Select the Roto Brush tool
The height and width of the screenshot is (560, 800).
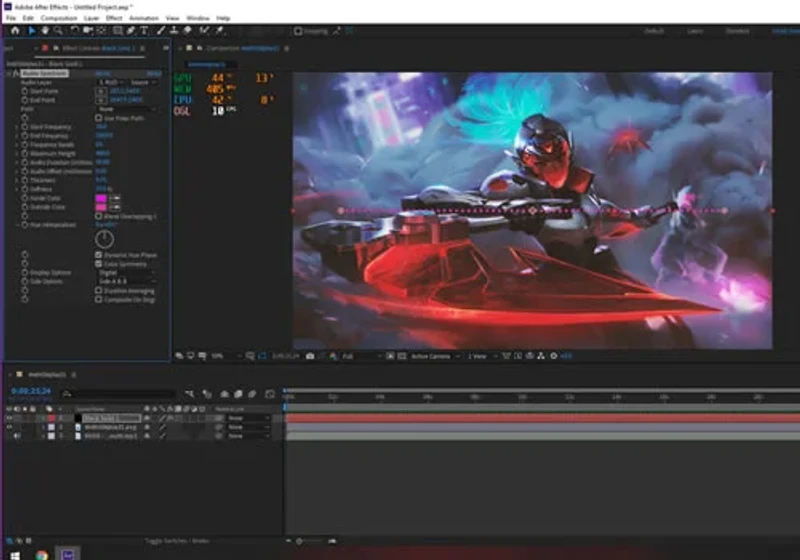coord(204,31)
